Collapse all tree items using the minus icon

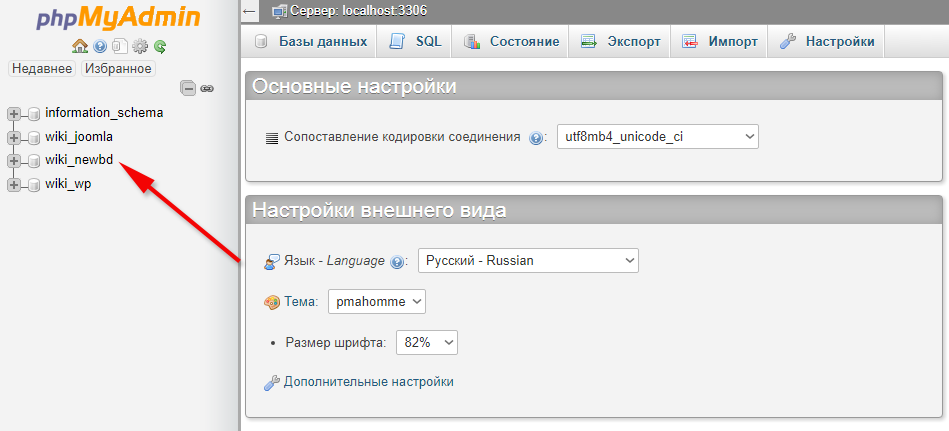click(187, 88)
